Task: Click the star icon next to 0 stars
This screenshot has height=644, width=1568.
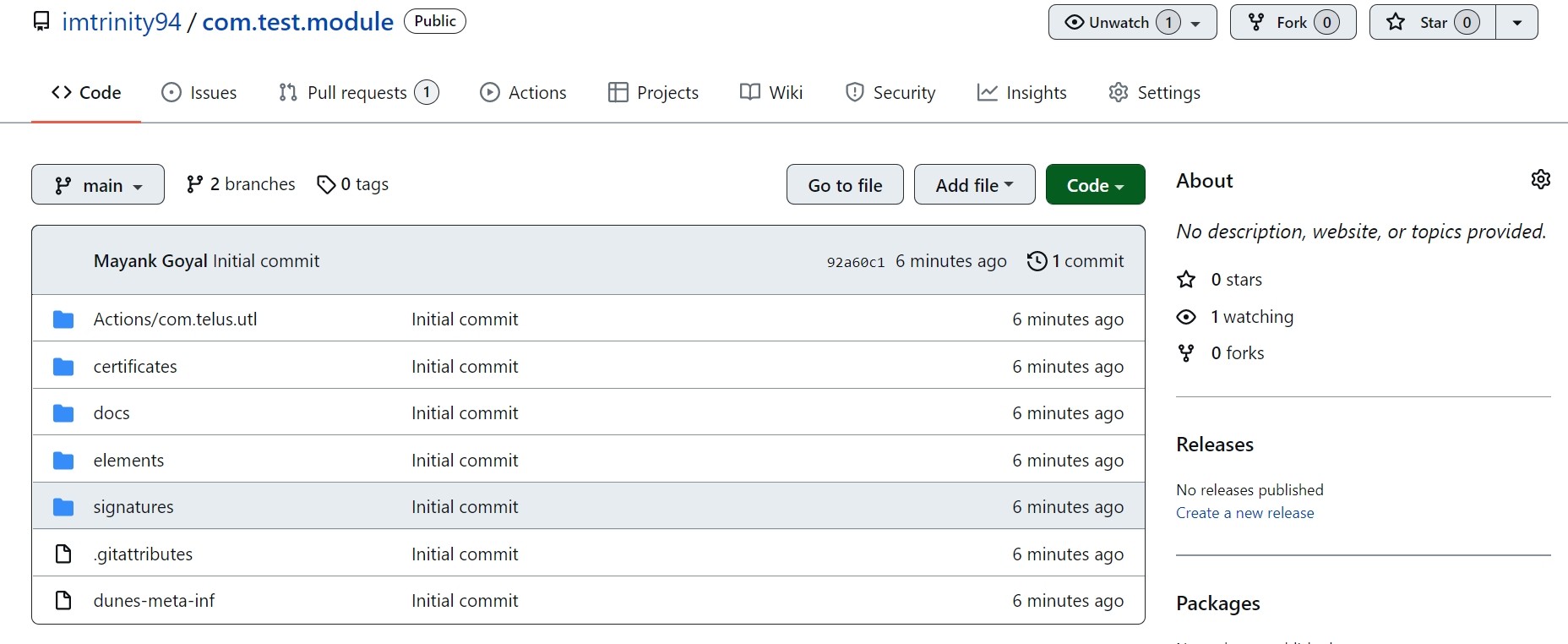Action: [x=1186, y=280]
